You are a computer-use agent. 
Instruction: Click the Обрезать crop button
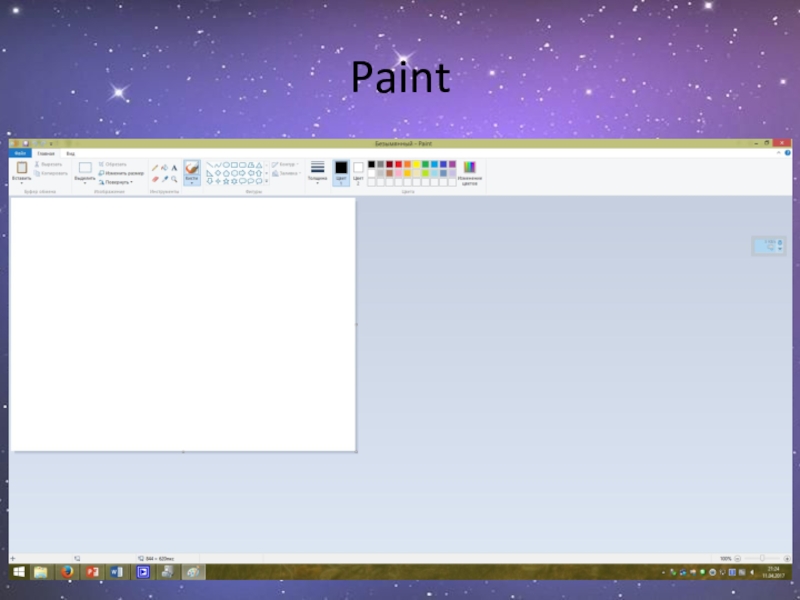(112, 164)
